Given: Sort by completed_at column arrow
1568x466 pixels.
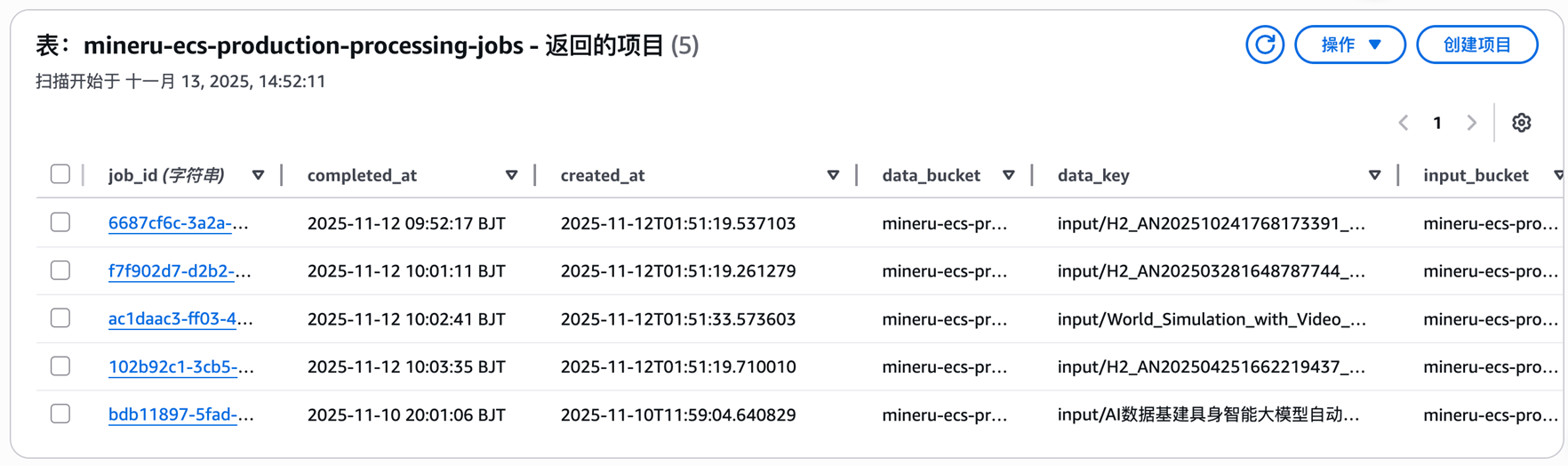Looking at the screenshot, I should pos(511,175).
